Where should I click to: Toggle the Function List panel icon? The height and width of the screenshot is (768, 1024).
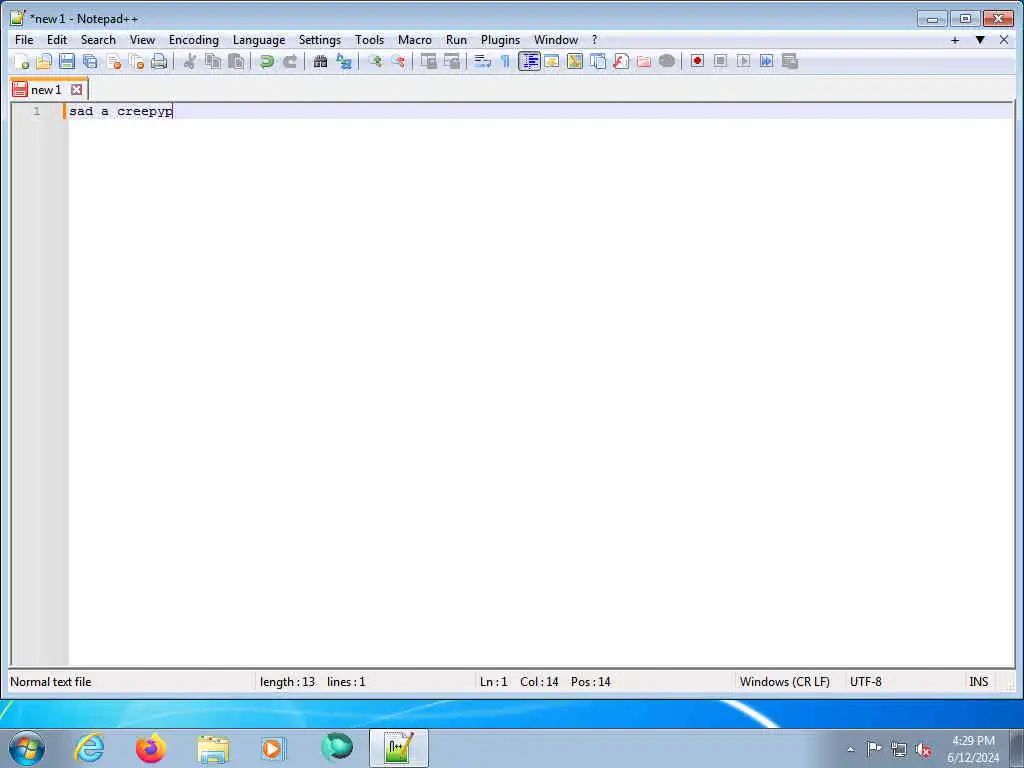(621, 61)
